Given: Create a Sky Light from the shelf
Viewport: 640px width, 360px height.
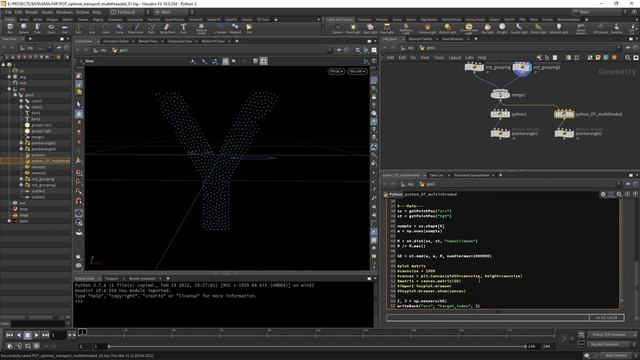Looking at the screenshot, I should [x=487, y=28].
